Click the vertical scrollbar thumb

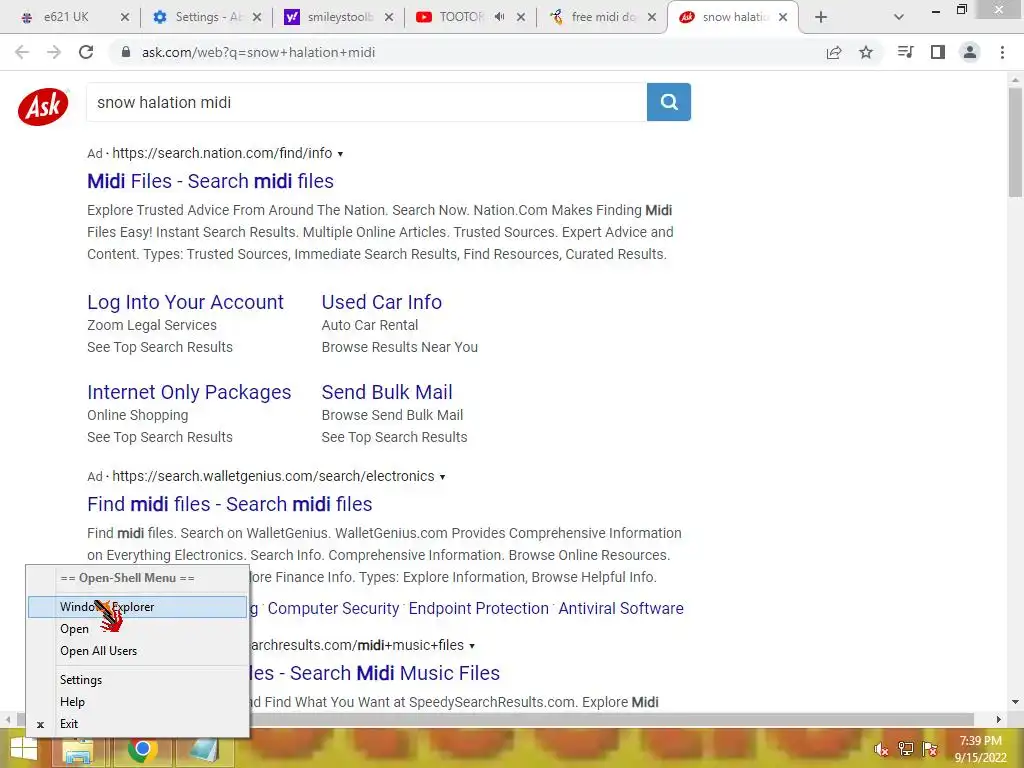pyautogui.click(x=1015, y=140)
